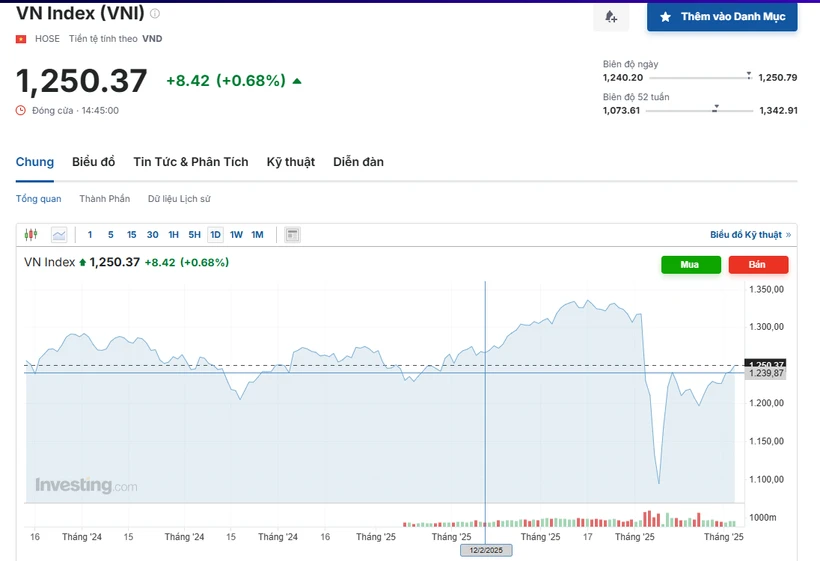Select the 1M chart interval

257,235
